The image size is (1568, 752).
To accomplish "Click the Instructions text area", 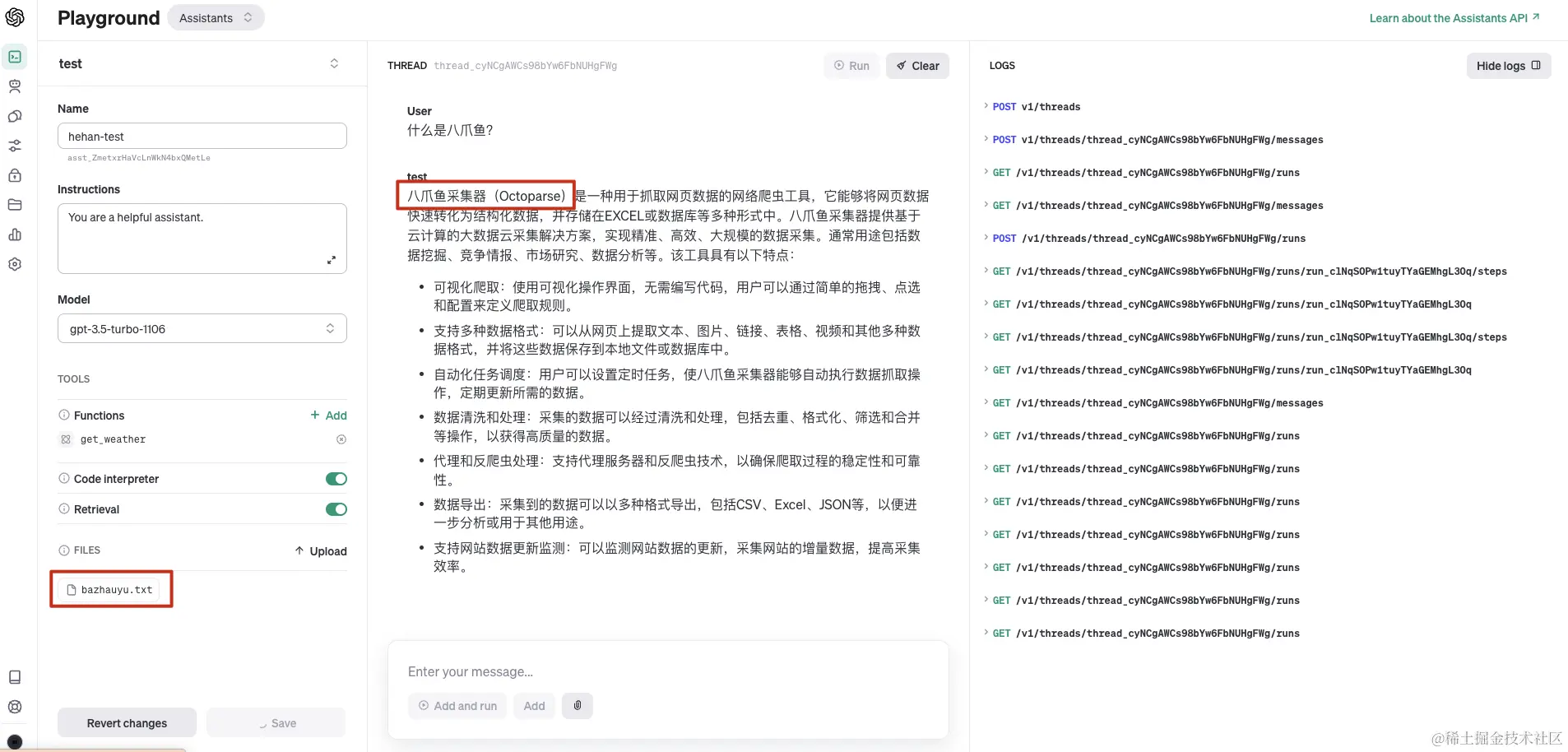I will click(x=202, y=239).
